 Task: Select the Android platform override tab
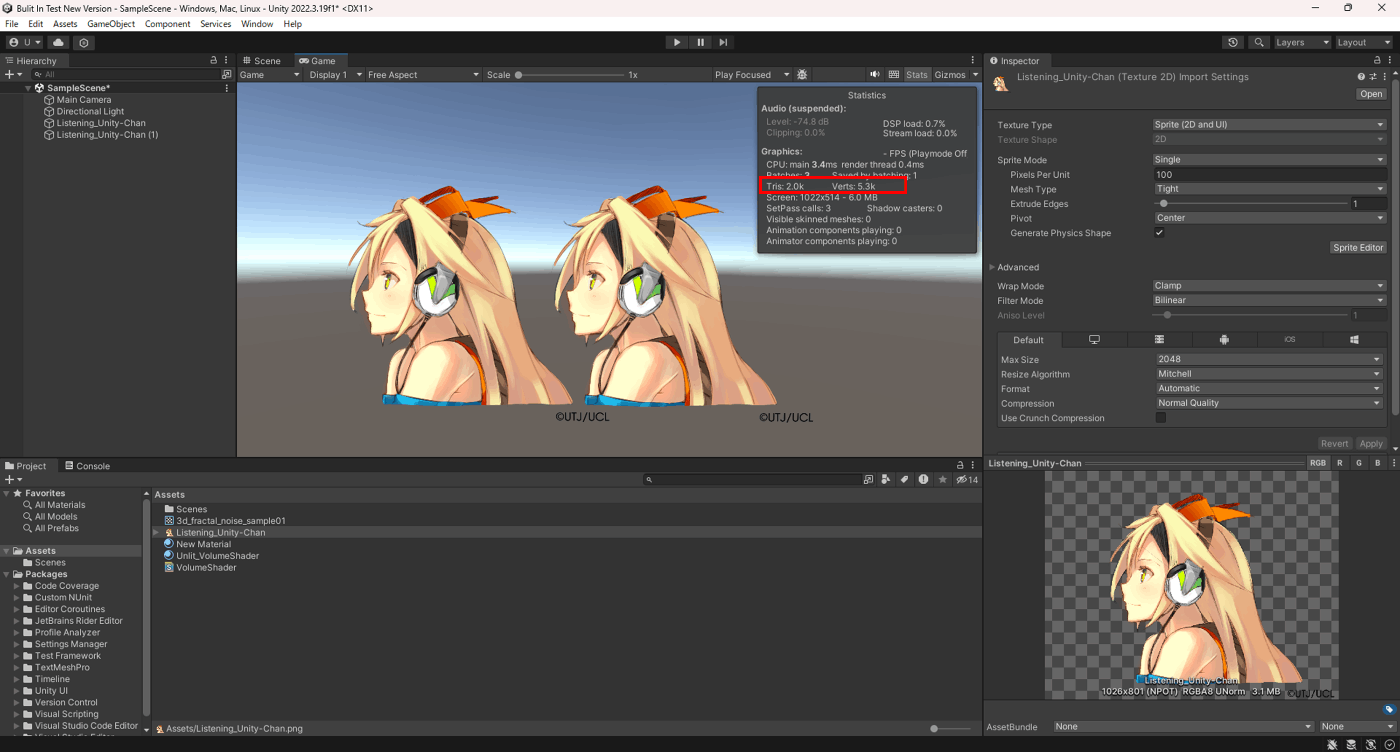pos(1224,340)
